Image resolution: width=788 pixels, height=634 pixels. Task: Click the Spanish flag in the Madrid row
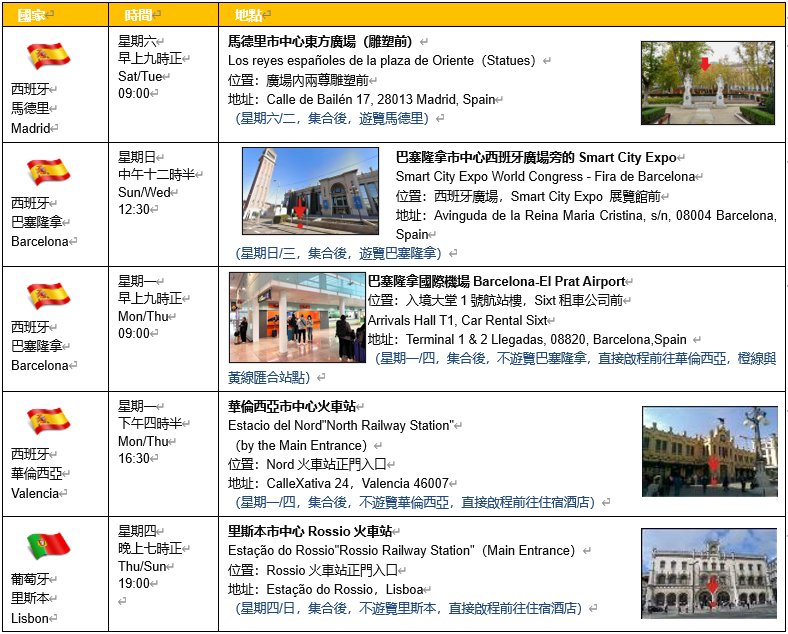point(48,56)
